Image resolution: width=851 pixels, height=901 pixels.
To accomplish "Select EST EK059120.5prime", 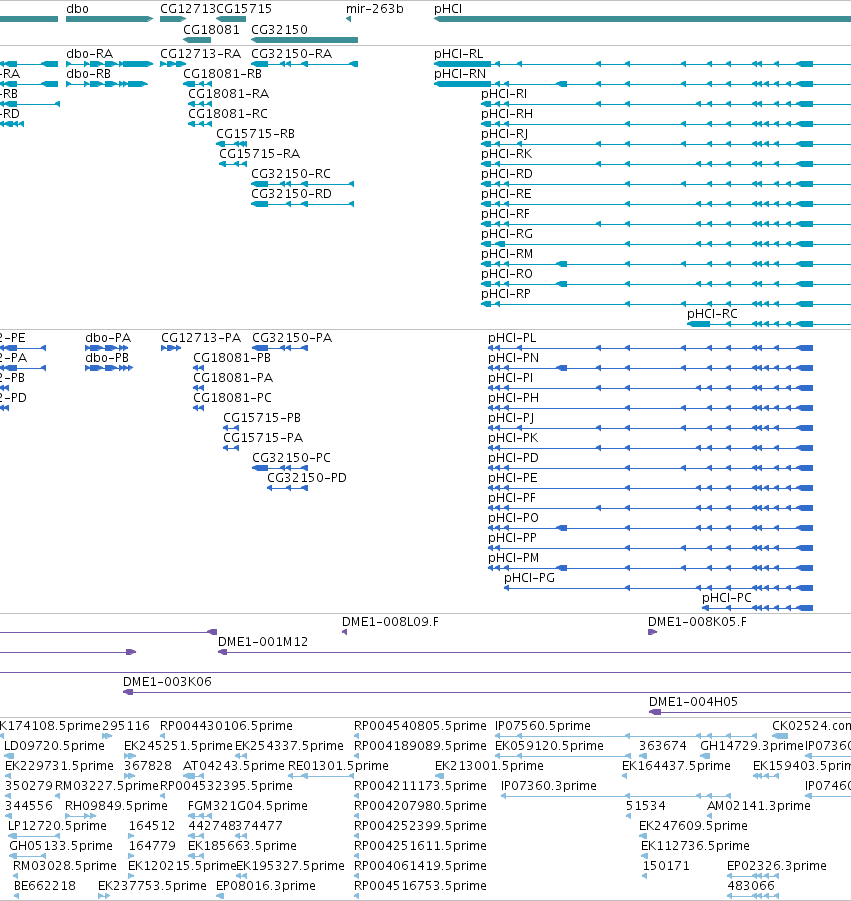I will (549, 746).
